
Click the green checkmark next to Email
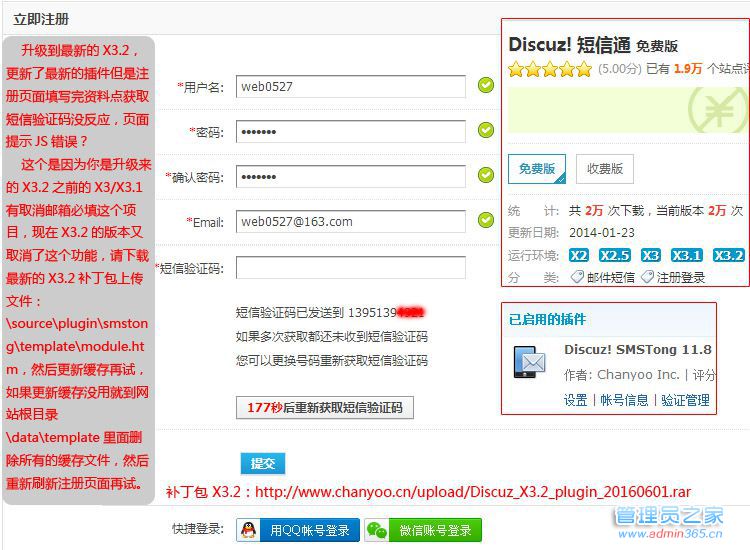click(486, 220)
